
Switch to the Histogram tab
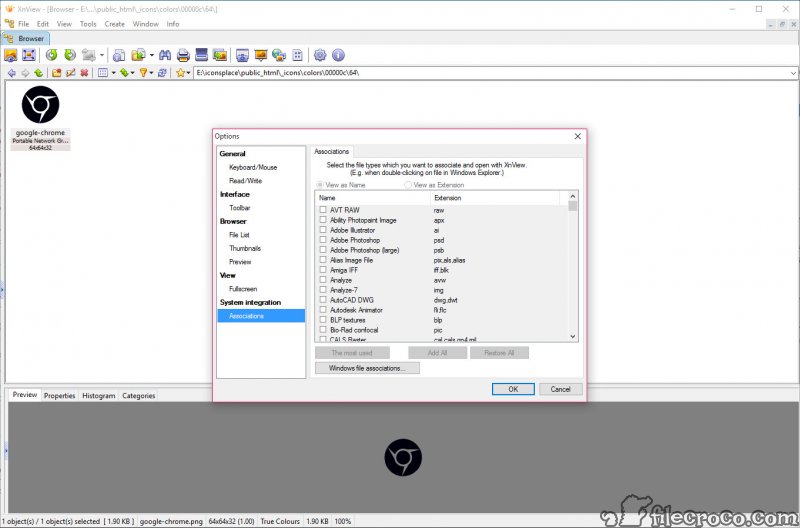tap(98, 395)
